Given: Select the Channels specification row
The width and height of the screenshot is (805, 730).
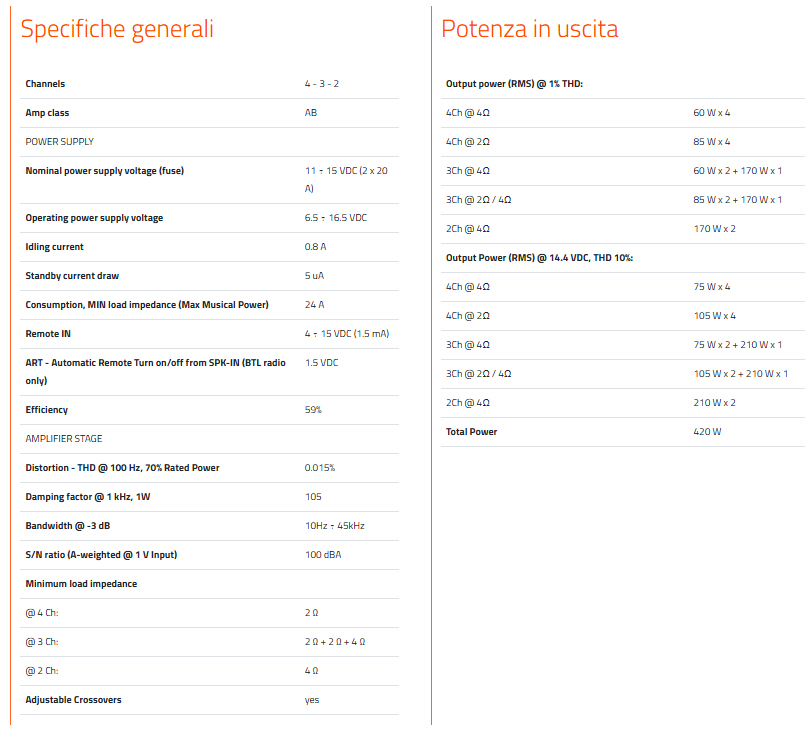Looking at the screenshot, I should 209,84.
